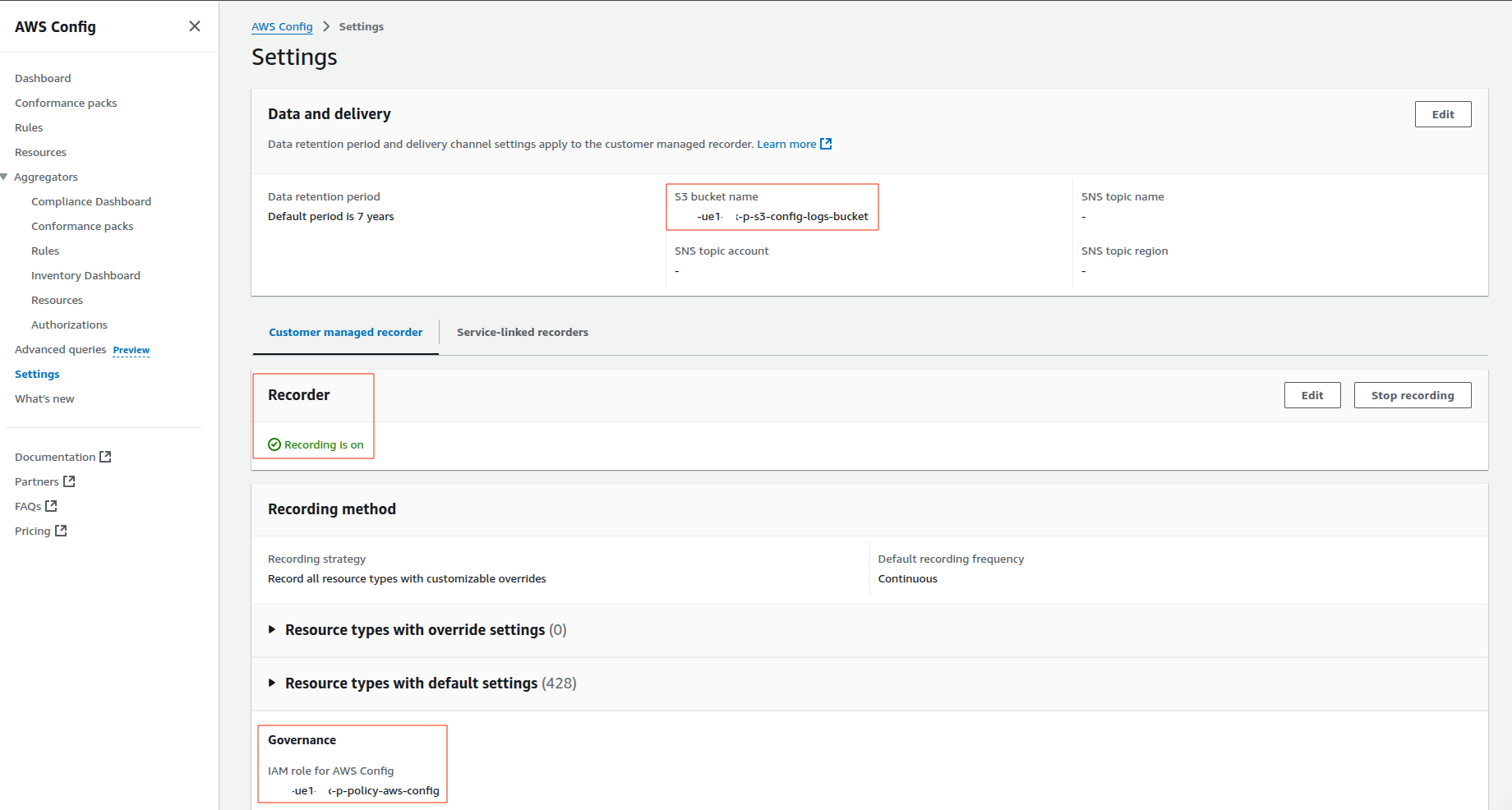Open the Documentation external link icon
The height and width of the screenshot is (810, 1512).
pos(105,456)
